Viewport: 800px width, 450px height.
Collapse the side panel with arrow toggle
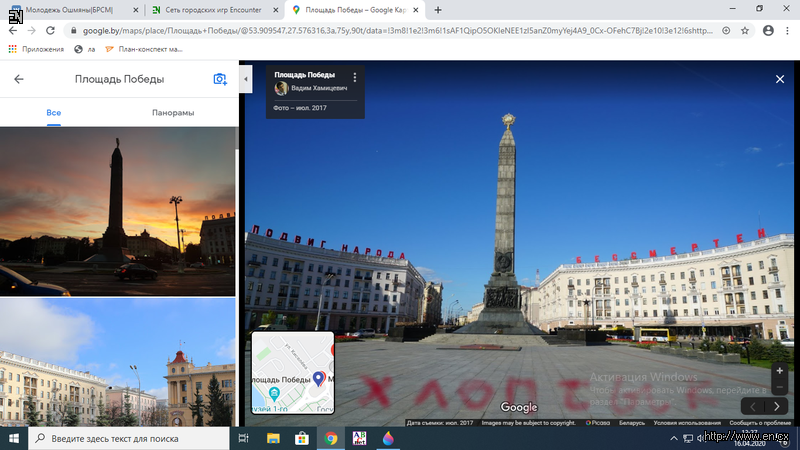246,76
